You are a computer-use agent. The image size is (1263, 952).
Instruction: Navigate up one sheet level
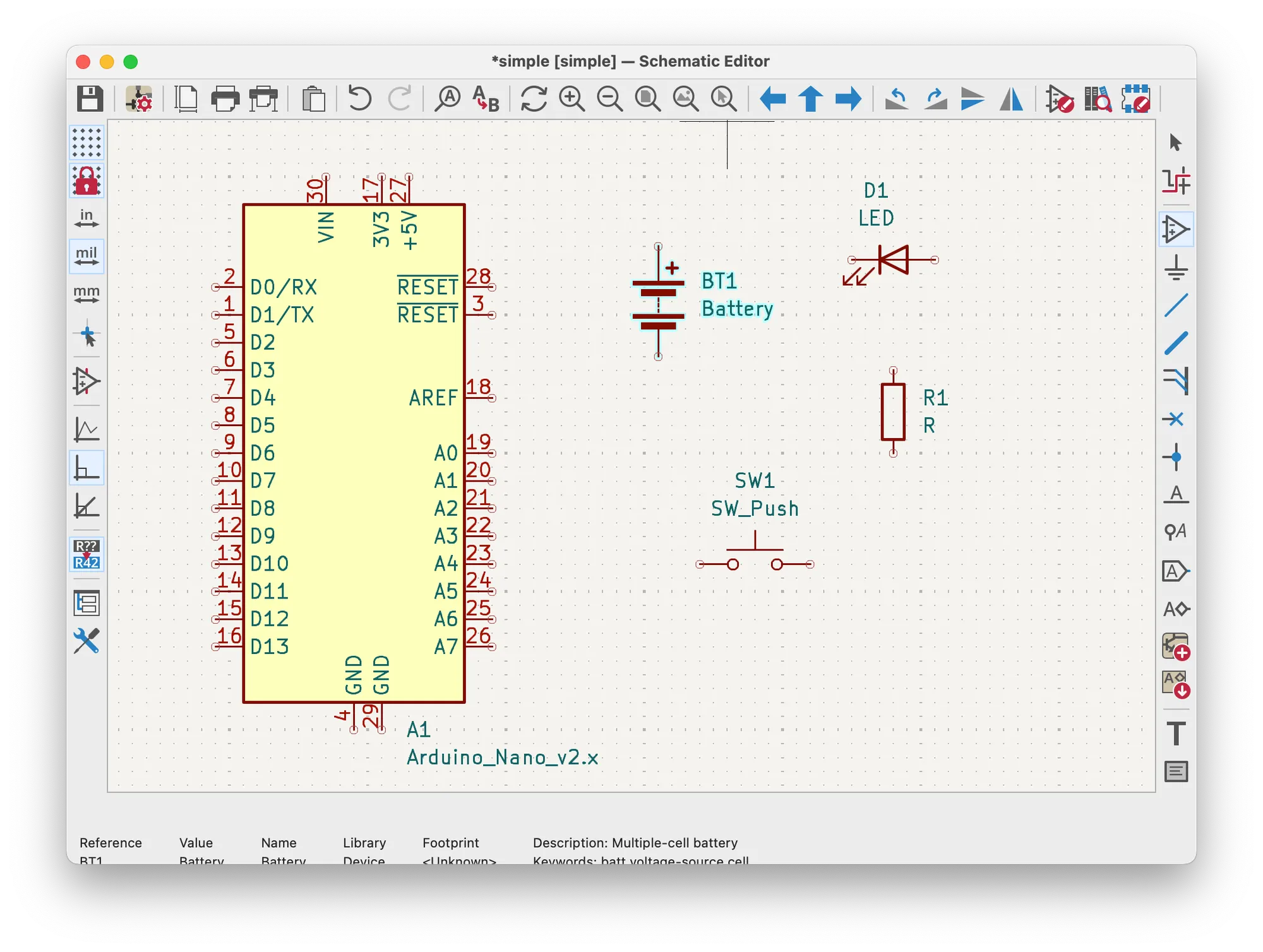click(x=811, y=99)
